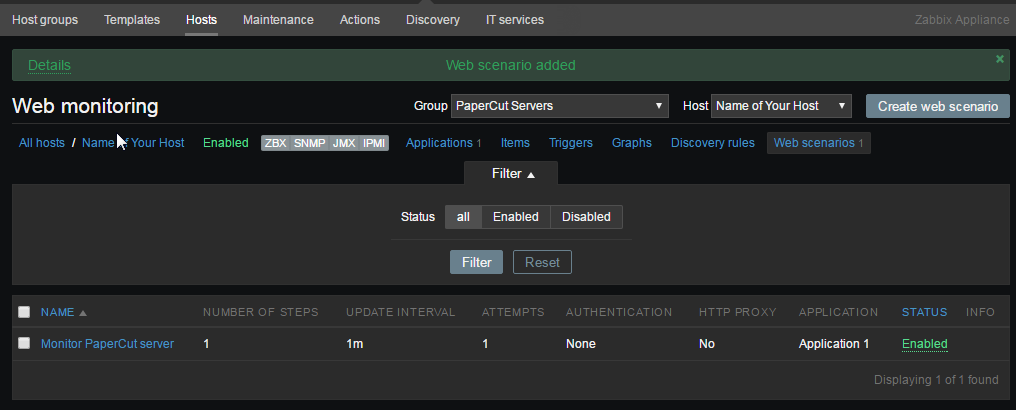This screenshot has width=1016, height=410.
Task: Check the Monitor PaperCut server row checkbox
Action: (24, 343)
